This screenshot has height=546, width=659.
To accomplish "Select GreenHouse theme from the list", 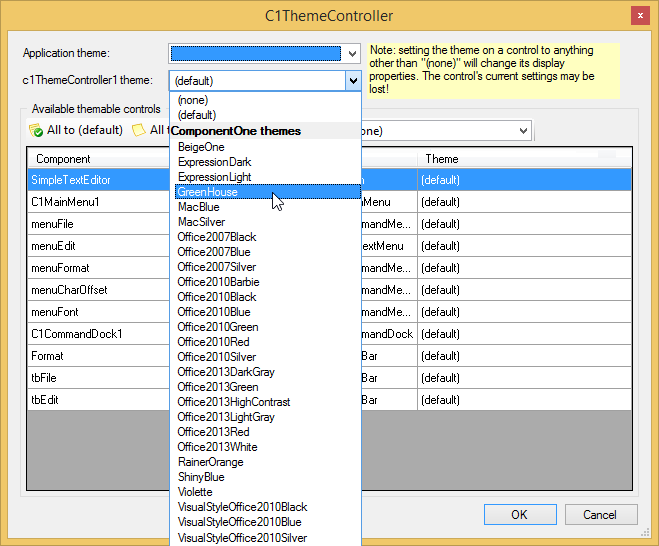I will pos(207,192).
